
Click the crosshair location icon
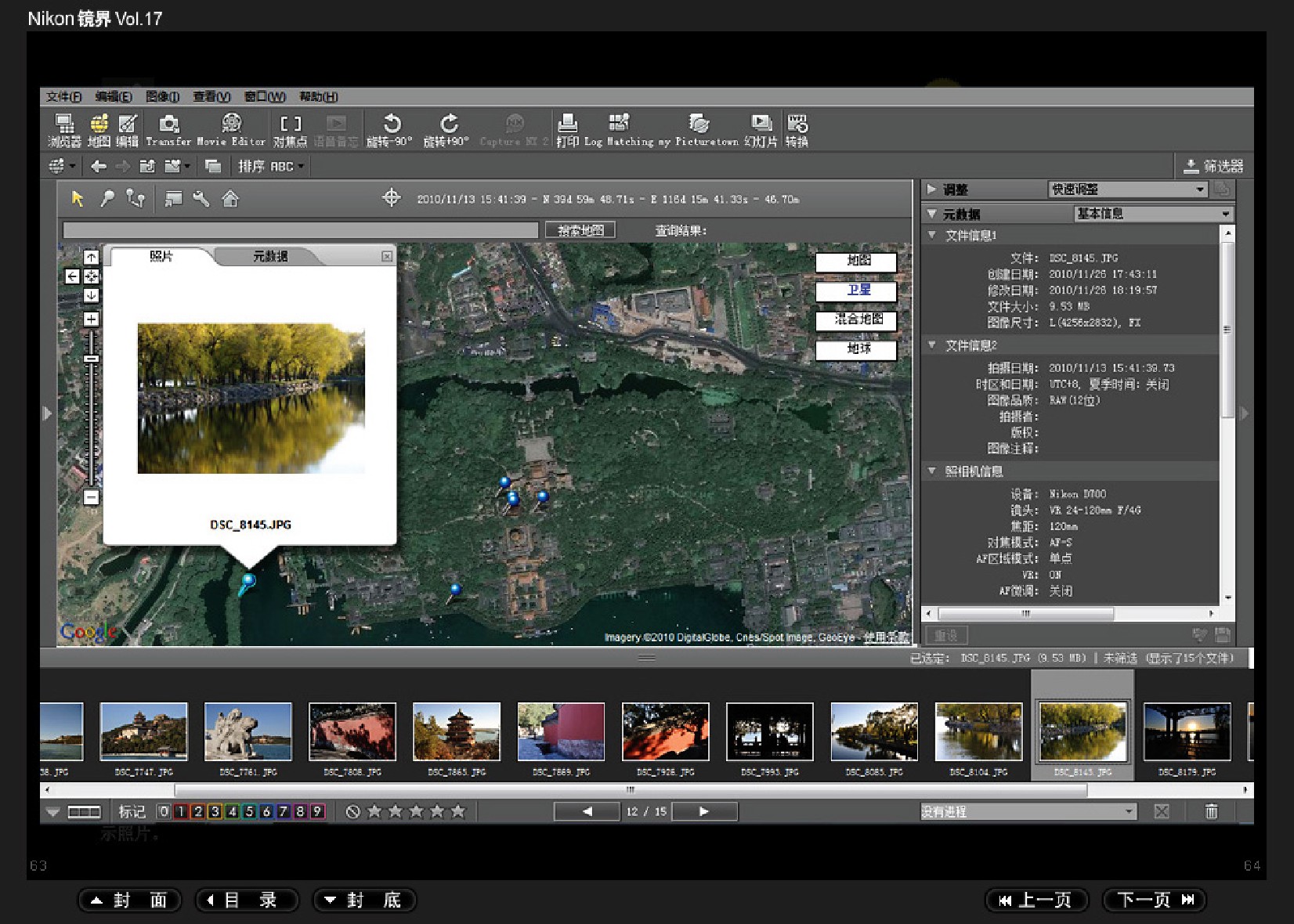[x=391, y=198]
